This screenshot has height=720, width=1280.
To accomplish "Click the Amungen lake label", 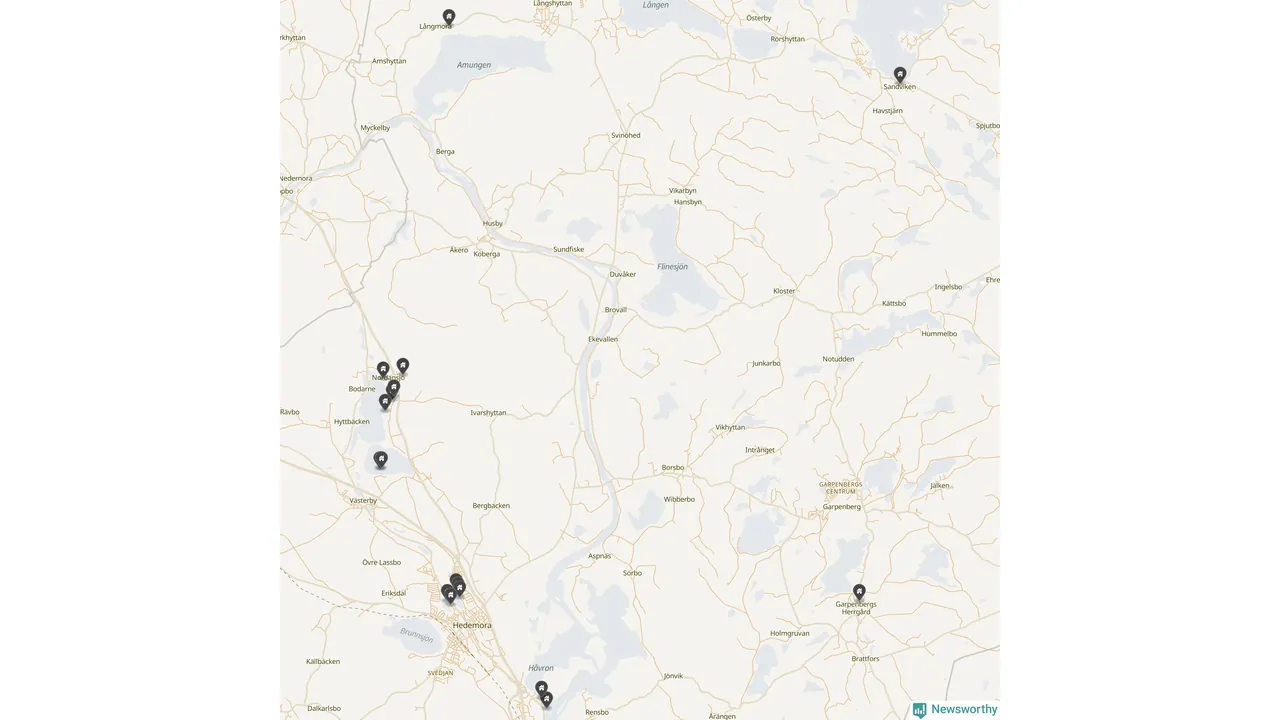I will 474,65.
